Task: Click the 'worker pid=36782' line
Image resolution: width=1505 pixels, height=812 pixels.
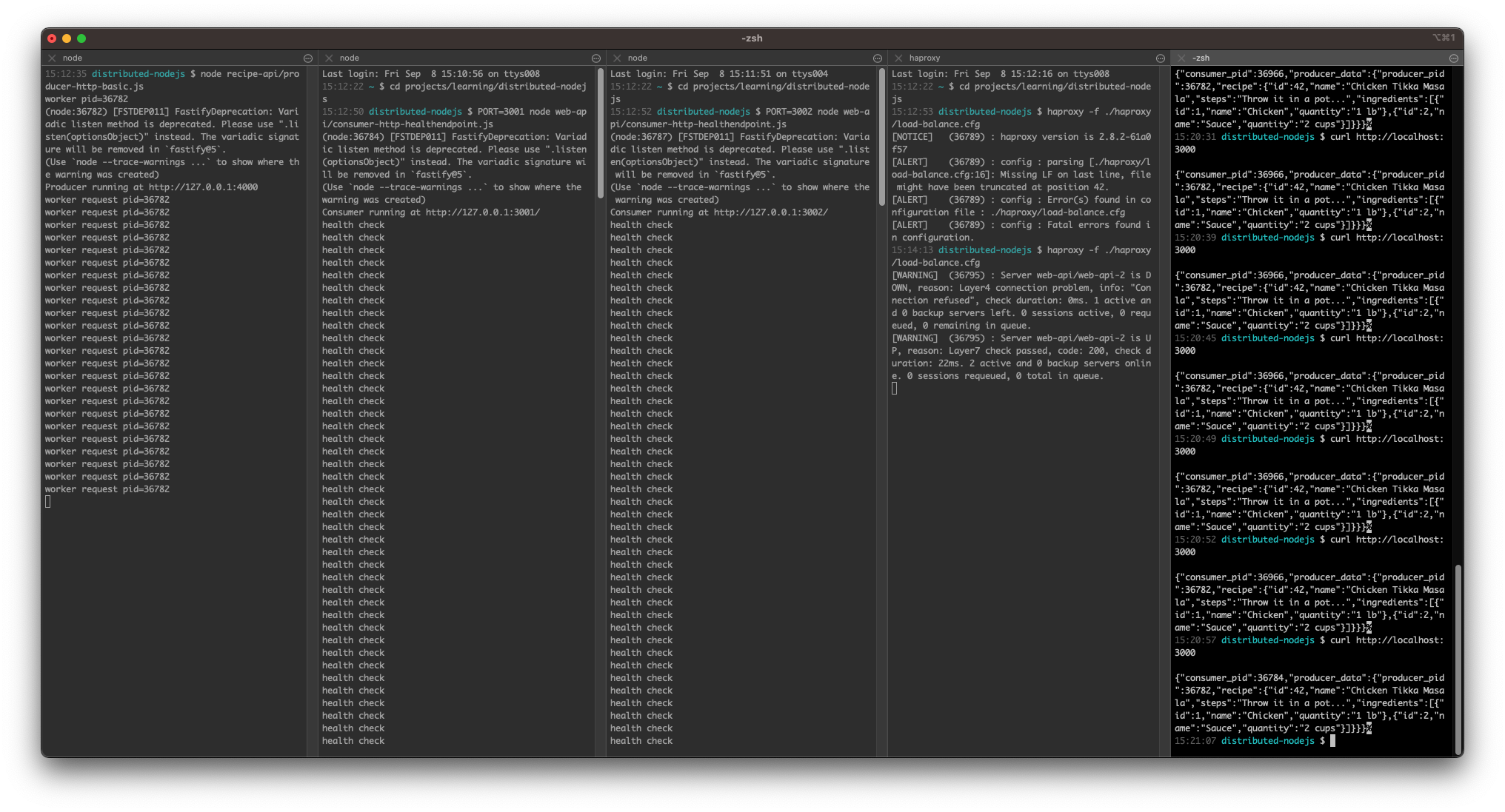Action: tap(87, 98)
